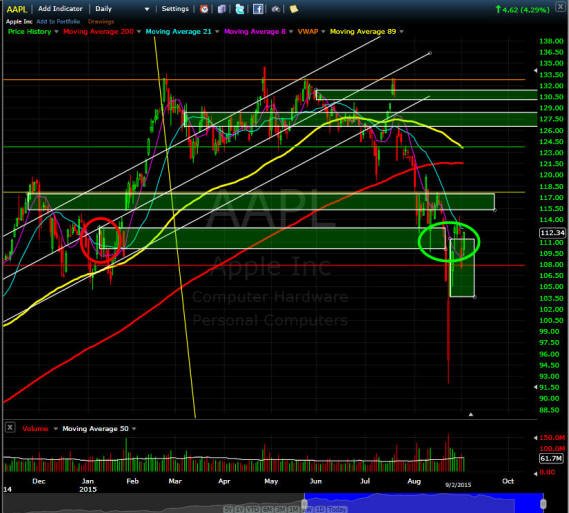Click the purple documents icon in toolbar

click(x=222, y=9)
